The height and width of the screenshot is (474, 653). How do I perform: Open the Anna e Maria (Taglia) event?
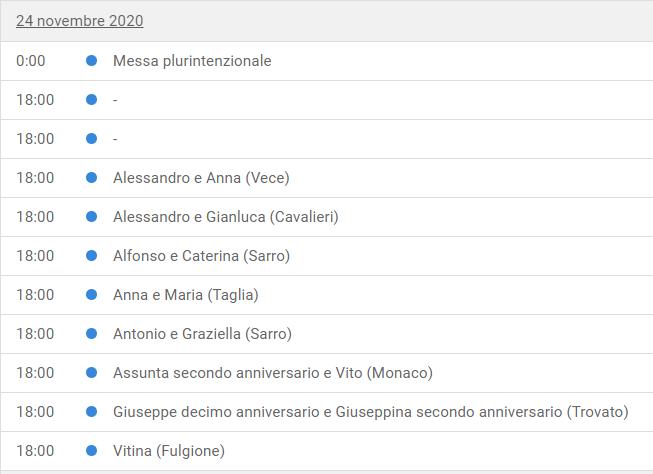[x=186, y=295]
